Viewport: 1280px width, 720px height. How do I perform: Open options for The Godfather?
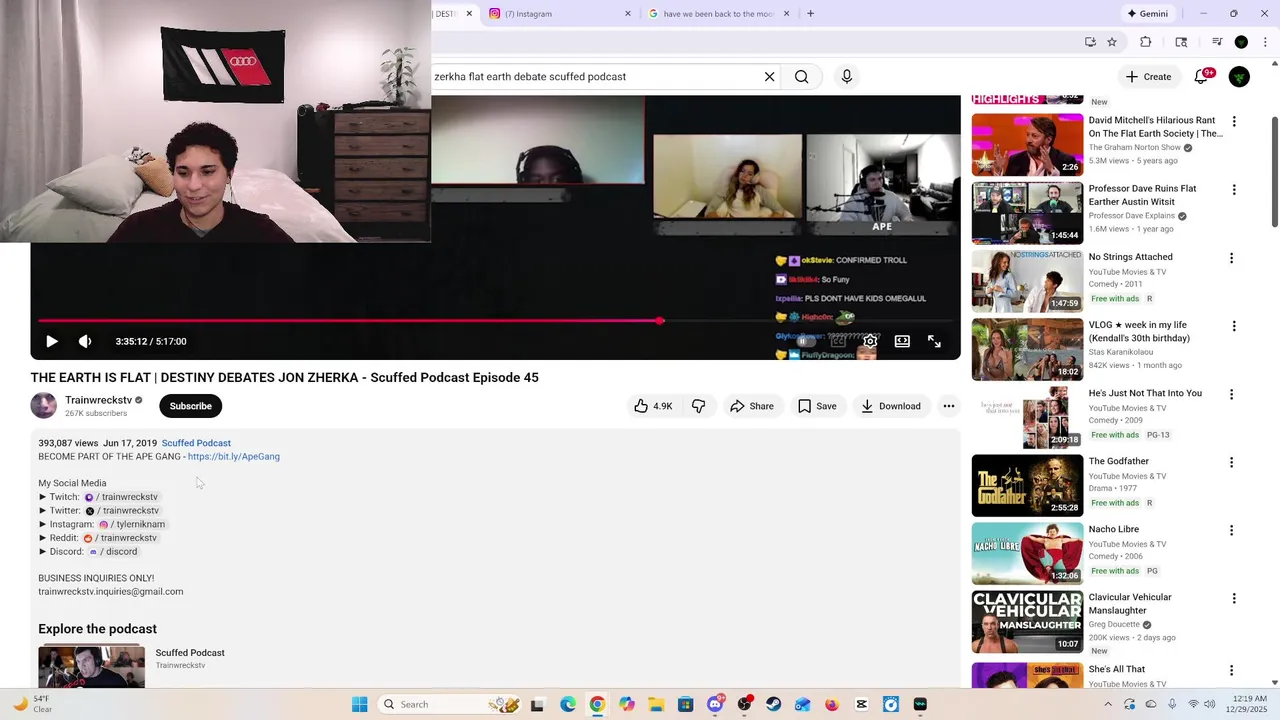coord(1231,462)
